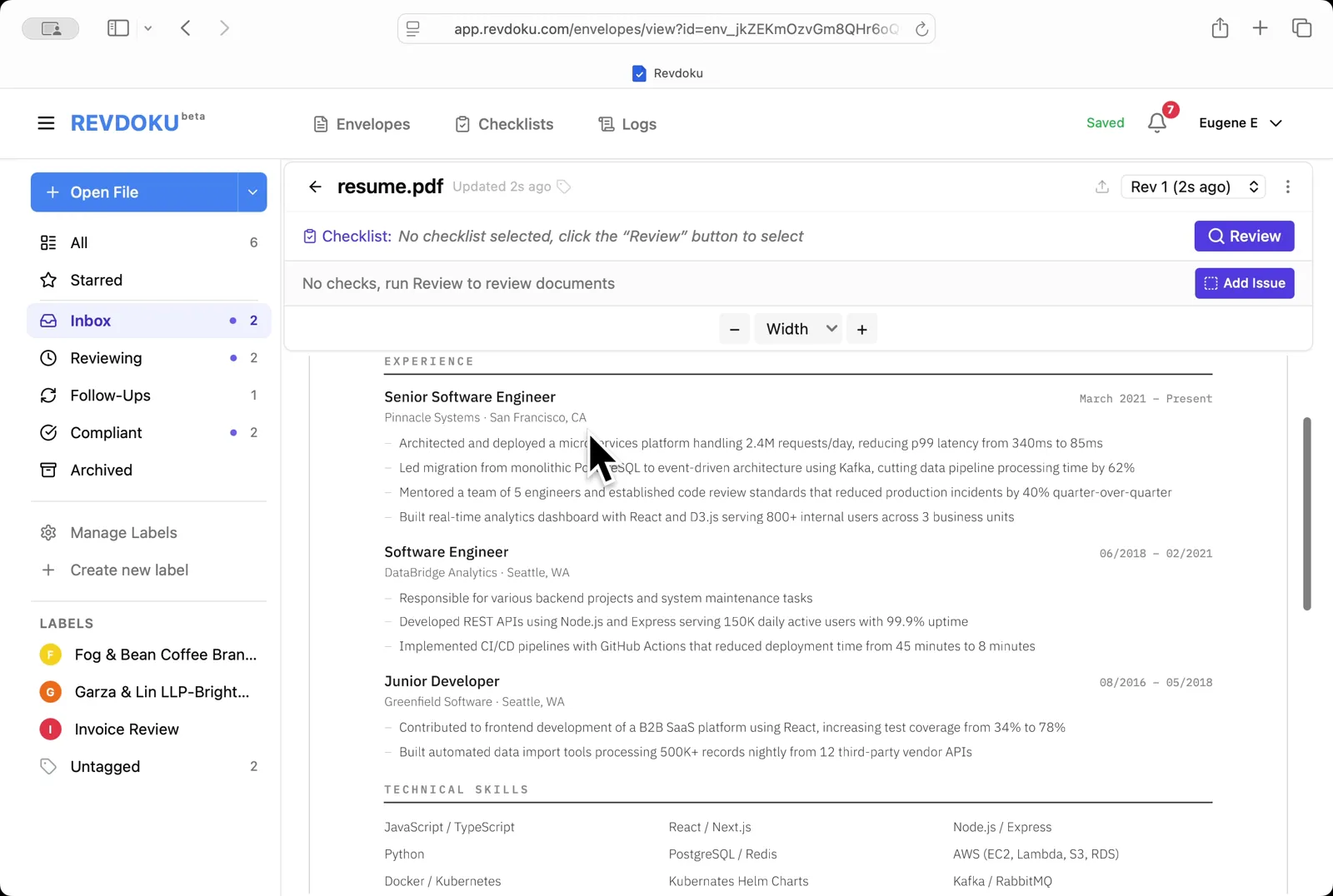
Task: Click the Starred star icon in sidebar
Action: tap(49, 280)
